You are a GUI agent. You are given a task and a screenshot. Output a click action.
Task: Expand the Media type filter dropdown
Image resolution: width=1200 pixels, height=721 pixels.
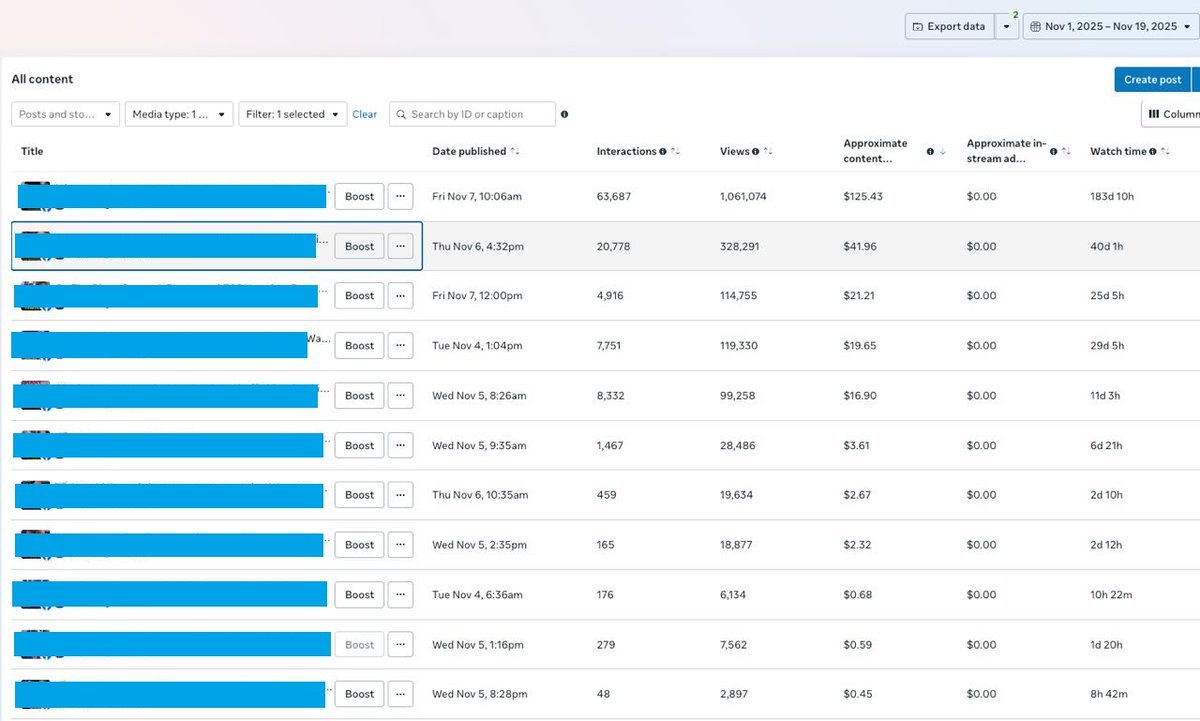[179, 115]
